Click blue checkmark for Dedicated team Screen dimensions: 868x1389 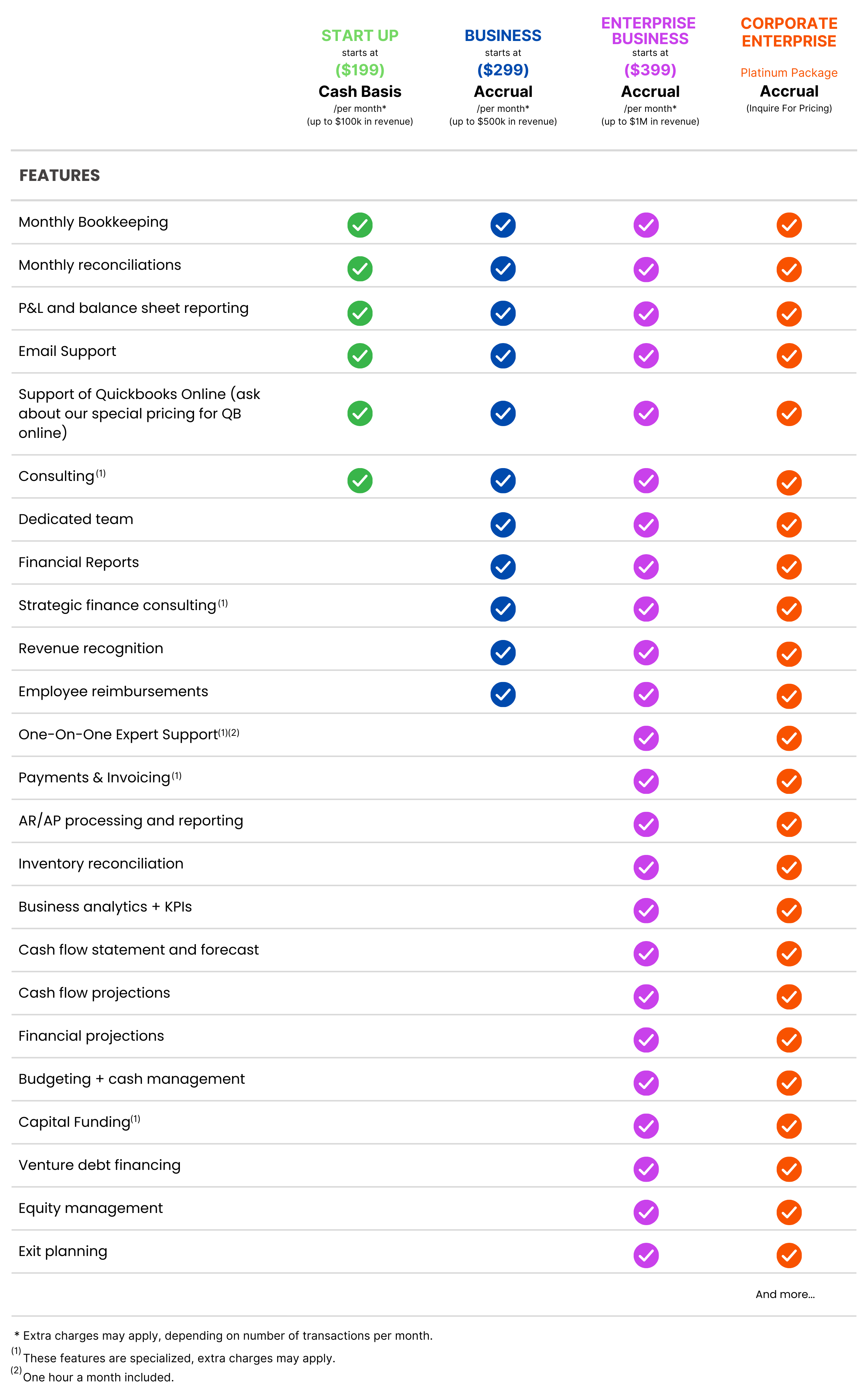click(503, 525)
